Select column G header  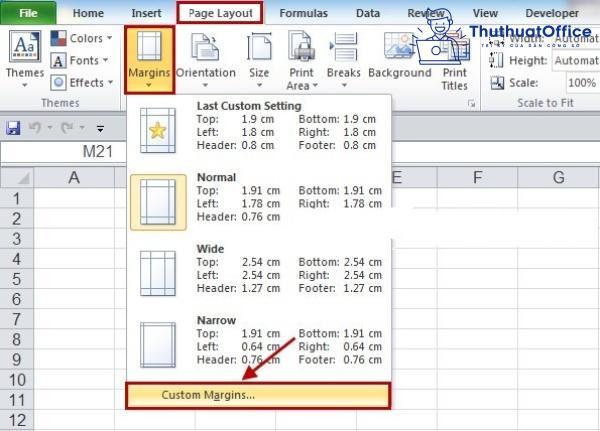(558, 177)
